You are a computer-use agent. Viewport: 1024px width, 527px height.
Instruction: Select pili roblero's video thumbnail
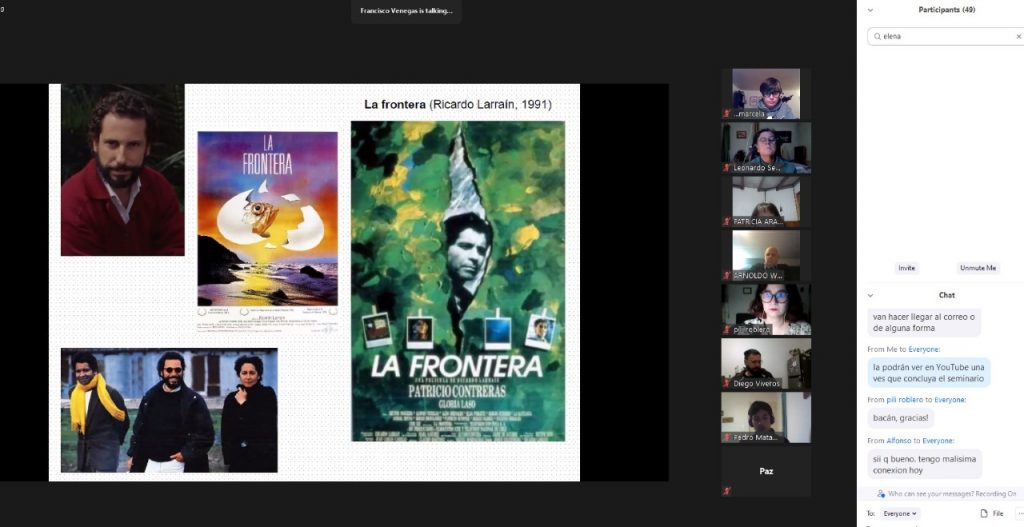(x=766, y=309)
